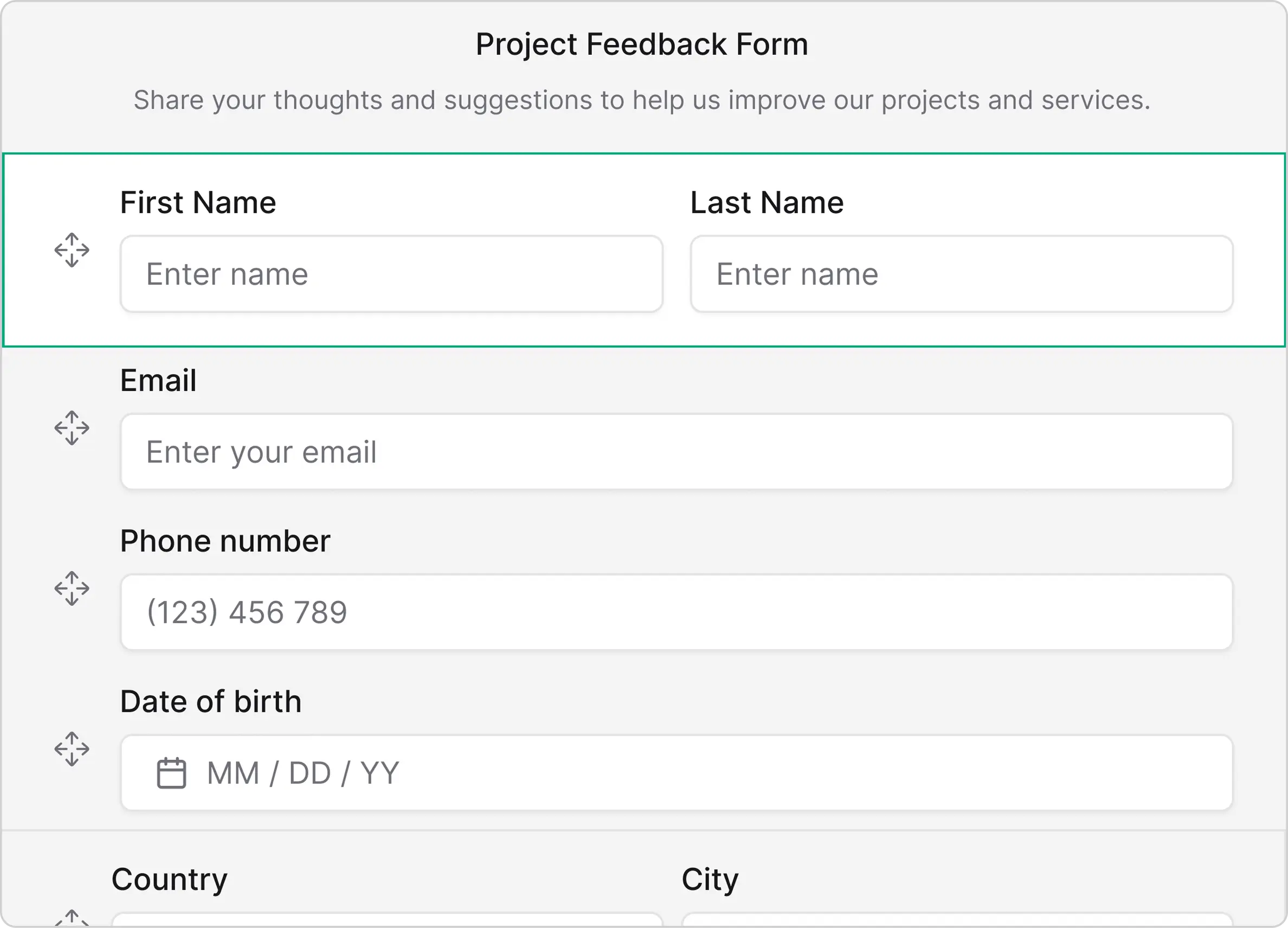Click into the Last Name text field

[x=961, y=274]
